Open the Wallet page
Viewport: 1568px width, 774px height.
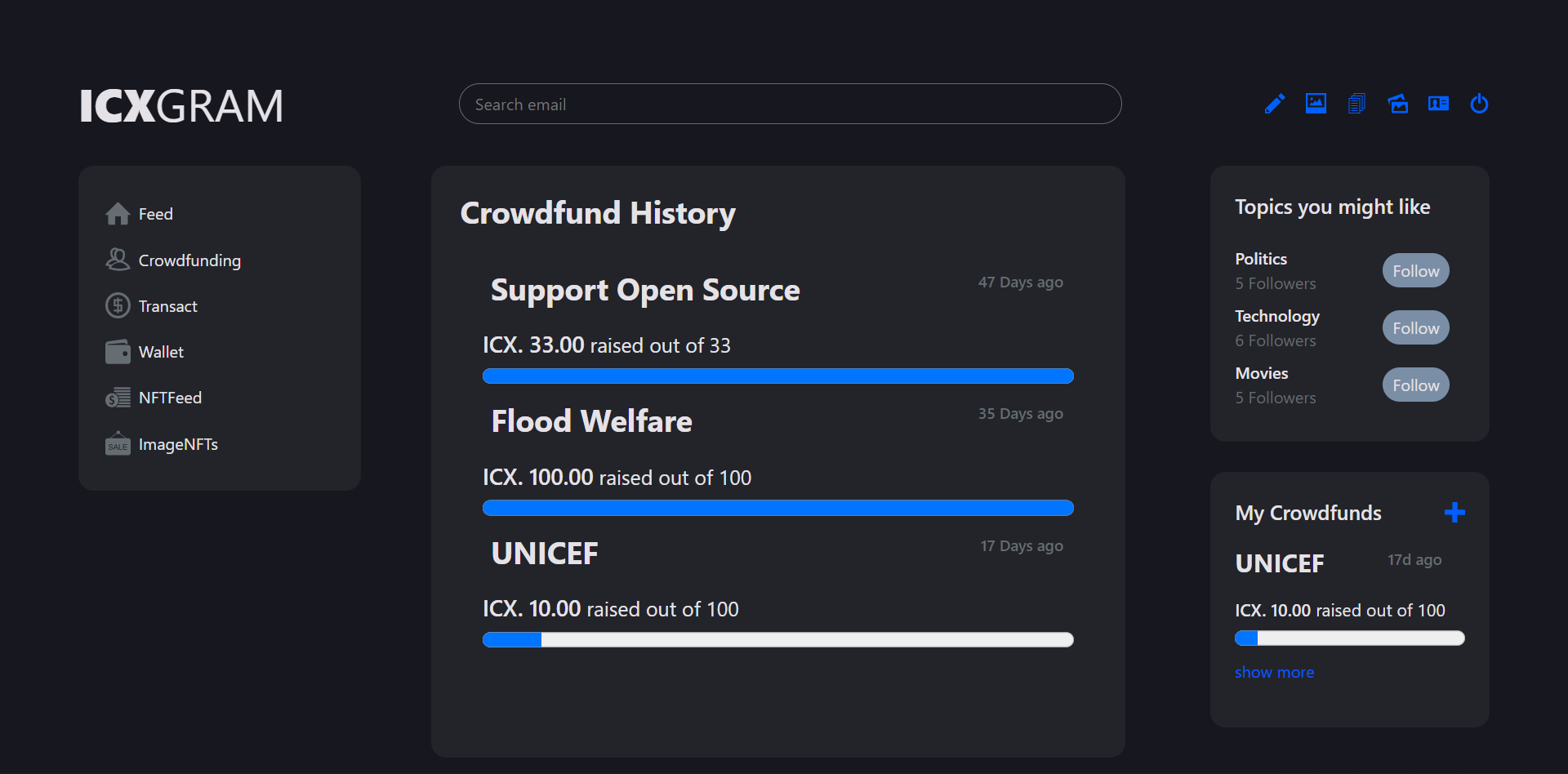click(x=161, y=352)
